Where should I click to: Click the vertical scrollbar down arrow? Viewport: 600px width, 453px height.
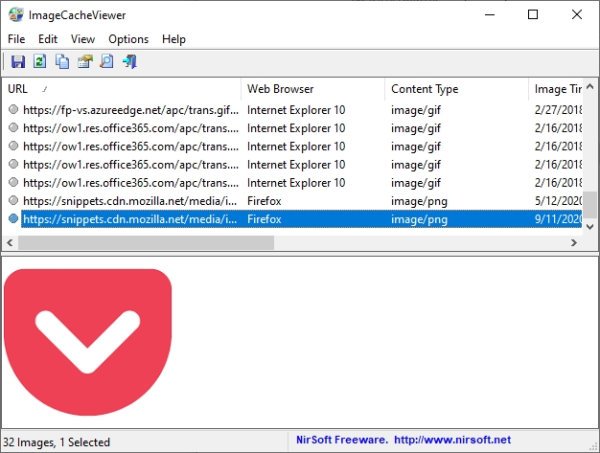coord(590,227)
